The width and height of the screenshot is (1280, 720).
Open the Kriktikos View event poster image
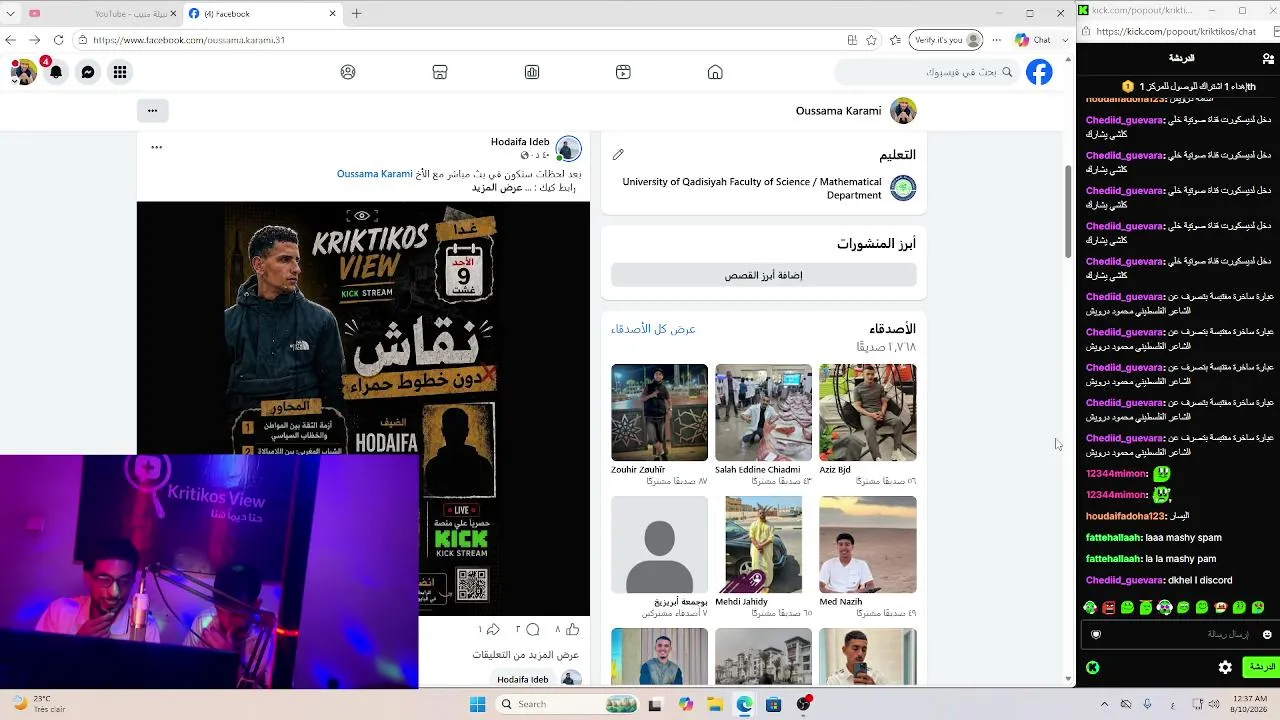click(363, 408)
